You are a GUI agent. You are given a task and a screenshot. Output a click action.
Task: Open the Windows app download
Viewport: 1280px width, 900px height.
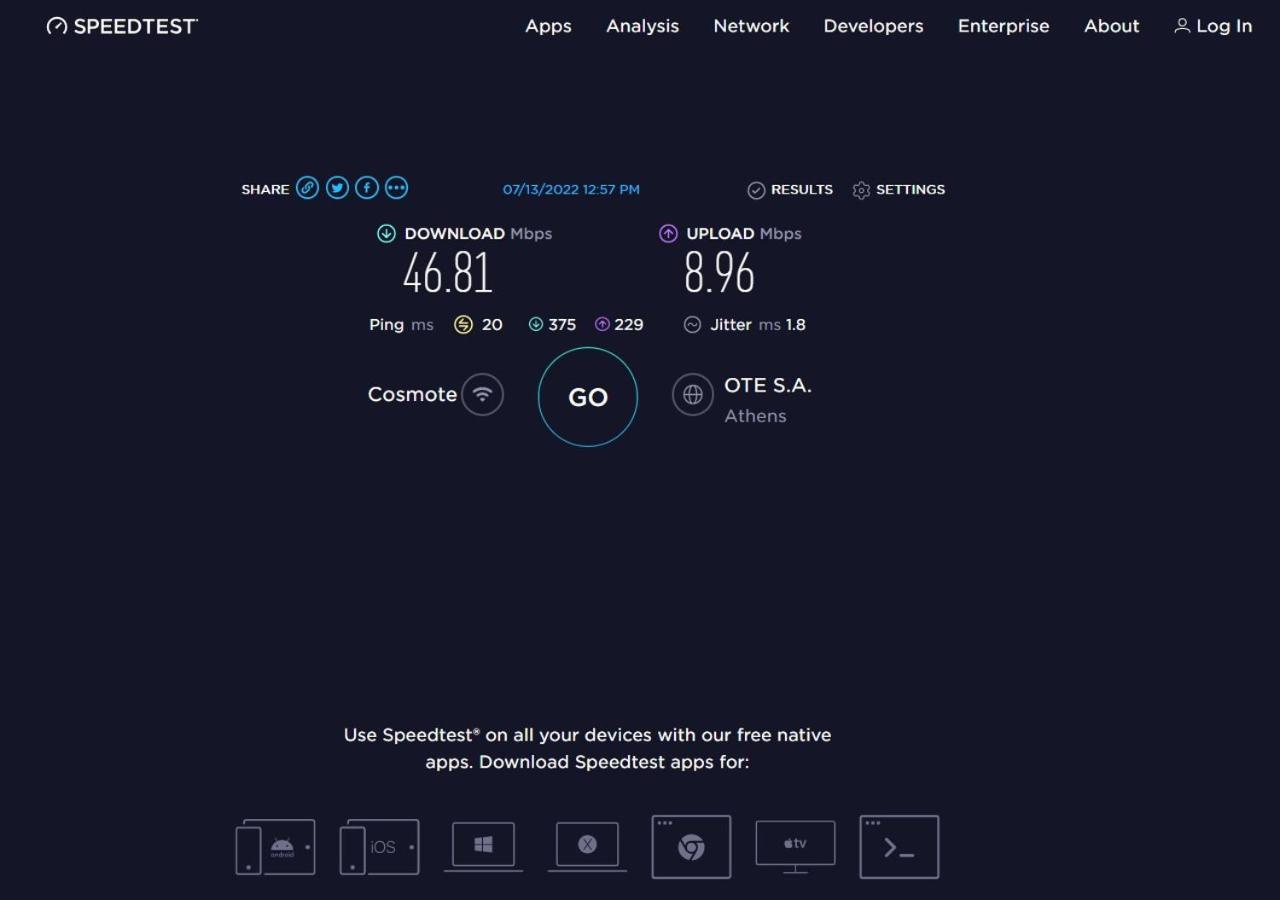pyautogui.click(x=483, y=847)
